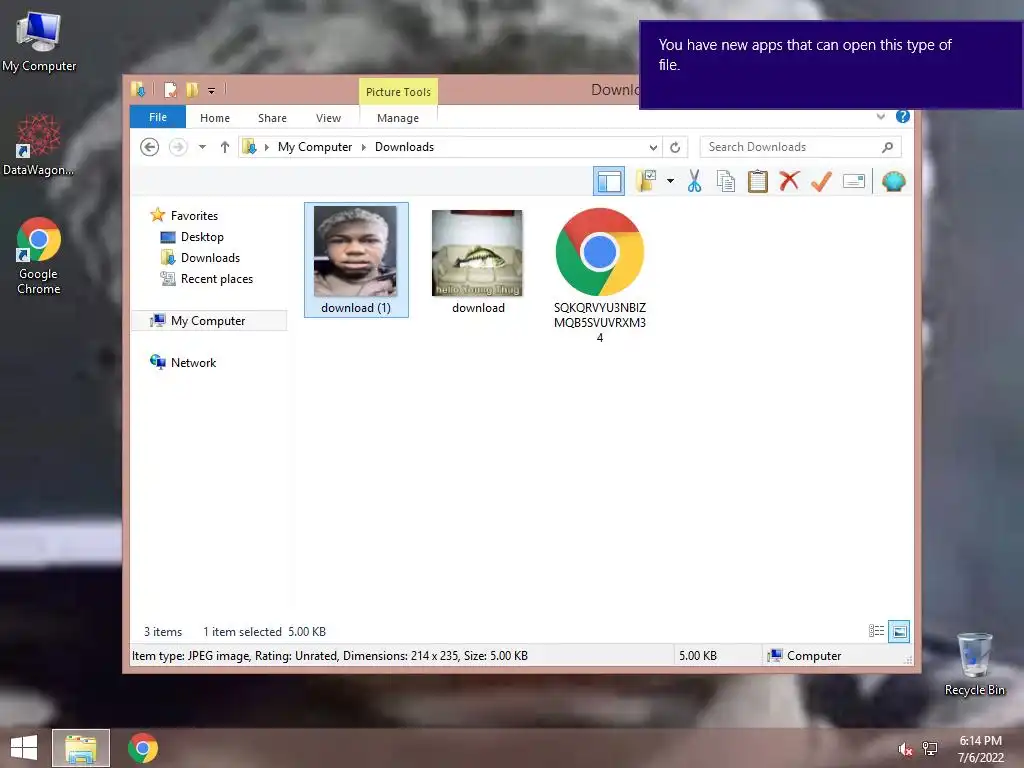1024x768 pixels.
Task: Select Network in the navigation pane
Action: pyautogui.click(x=193, y=362)
